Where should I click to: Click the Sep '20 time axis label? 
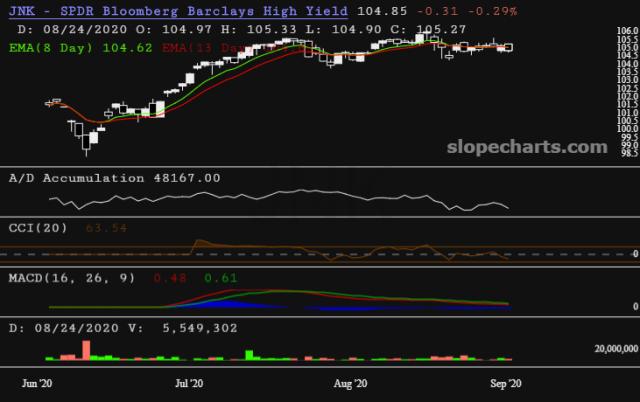click(x=506, y=383)
